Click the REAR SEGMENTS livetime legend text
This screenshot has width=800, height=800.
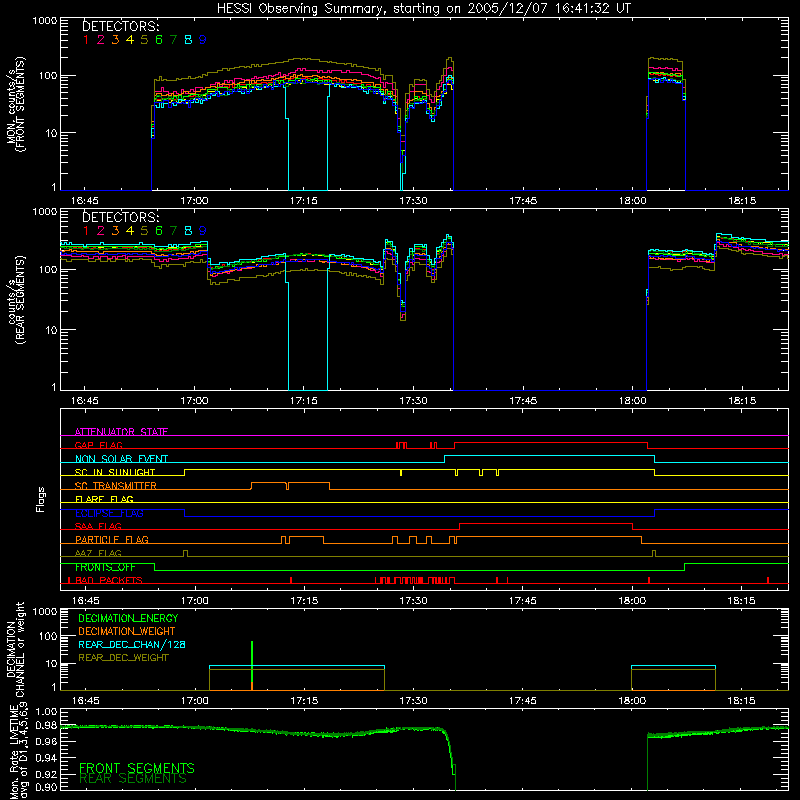[133, 779]
